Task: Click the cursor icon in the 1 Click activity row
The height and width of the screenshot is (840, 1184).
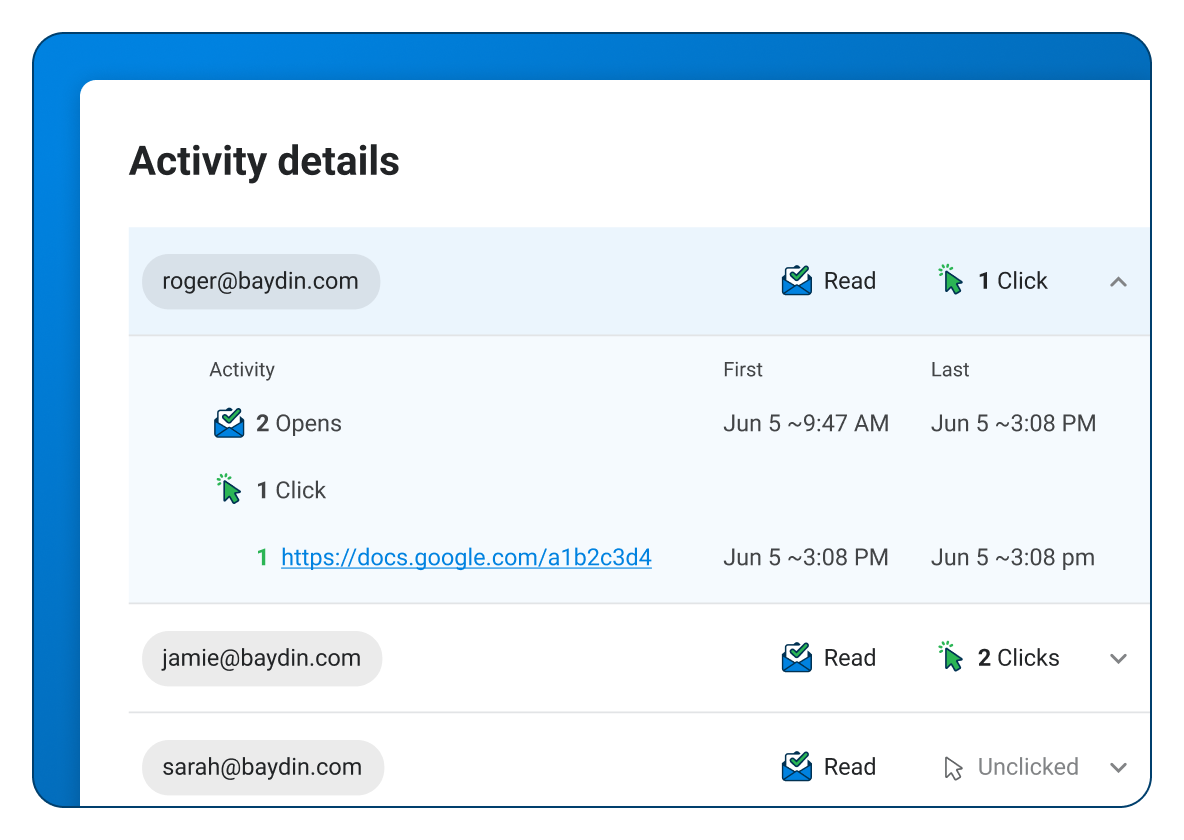Action: [230, 490]
